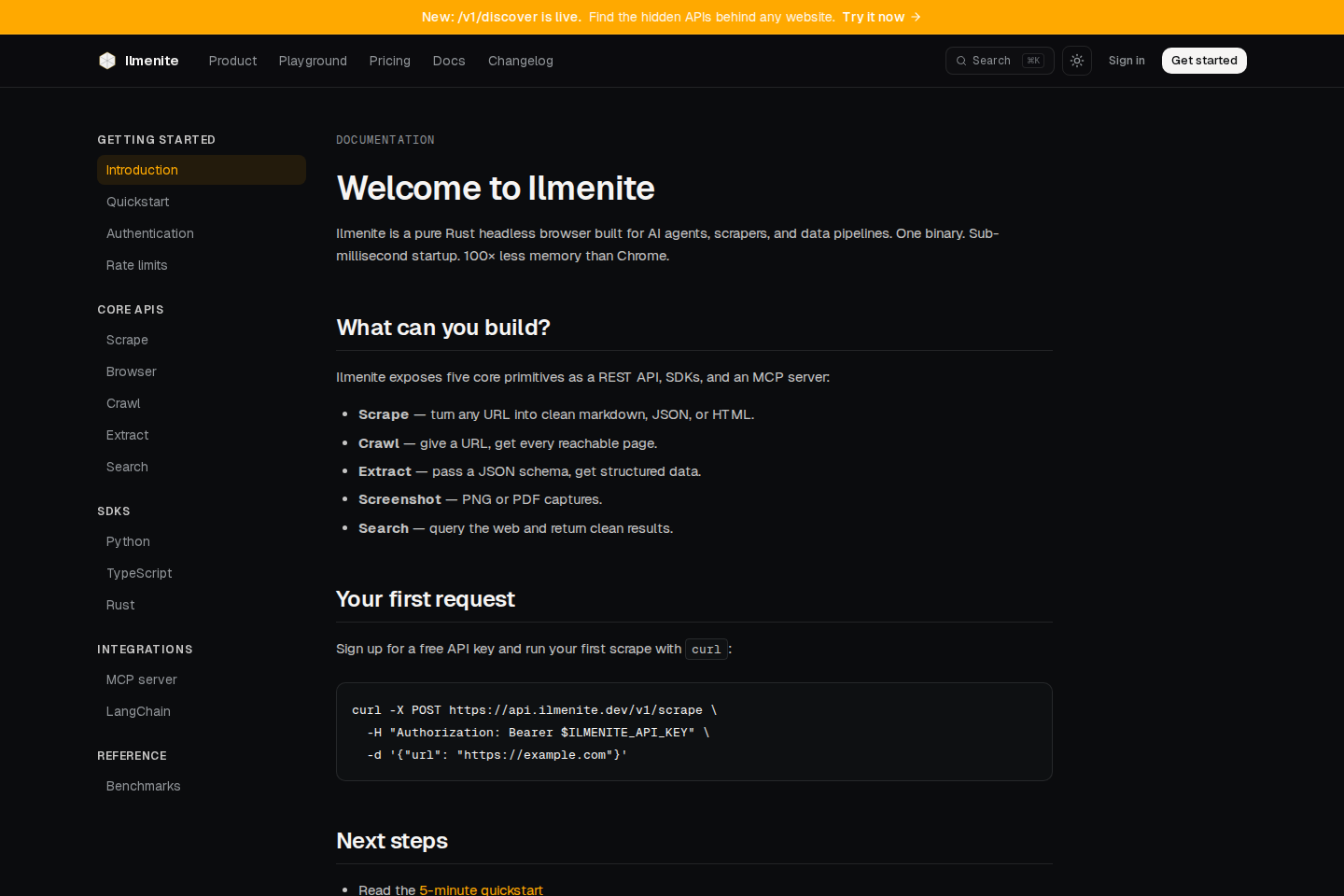This screenshot has width=1344, height=896.
Task: Click the "What can you build?" heading
Action: [443, 328]
